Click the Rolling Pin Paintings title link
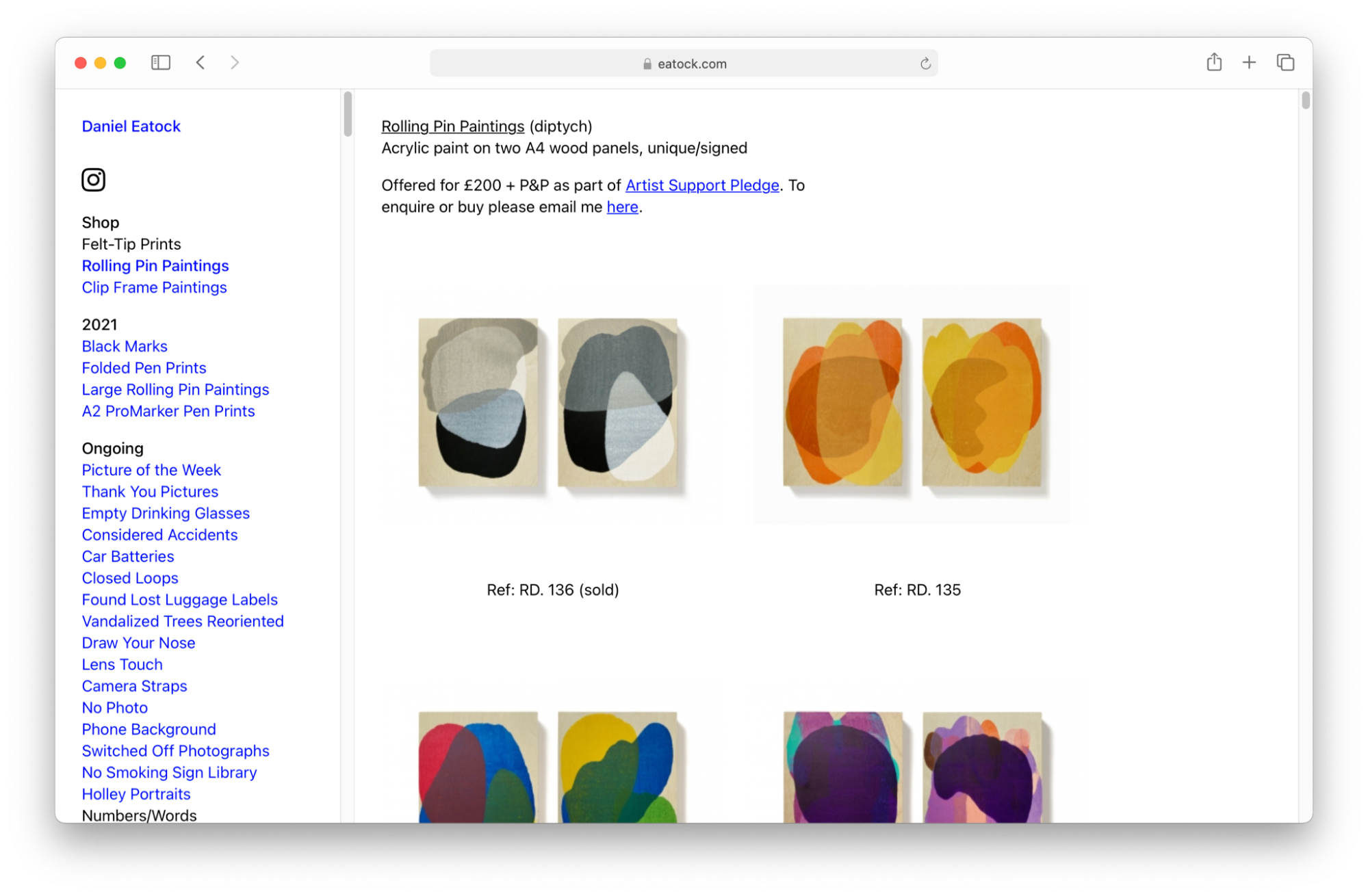Image resolution: width=1368 pixels, height=896 pixels. [x=452, y=127]
